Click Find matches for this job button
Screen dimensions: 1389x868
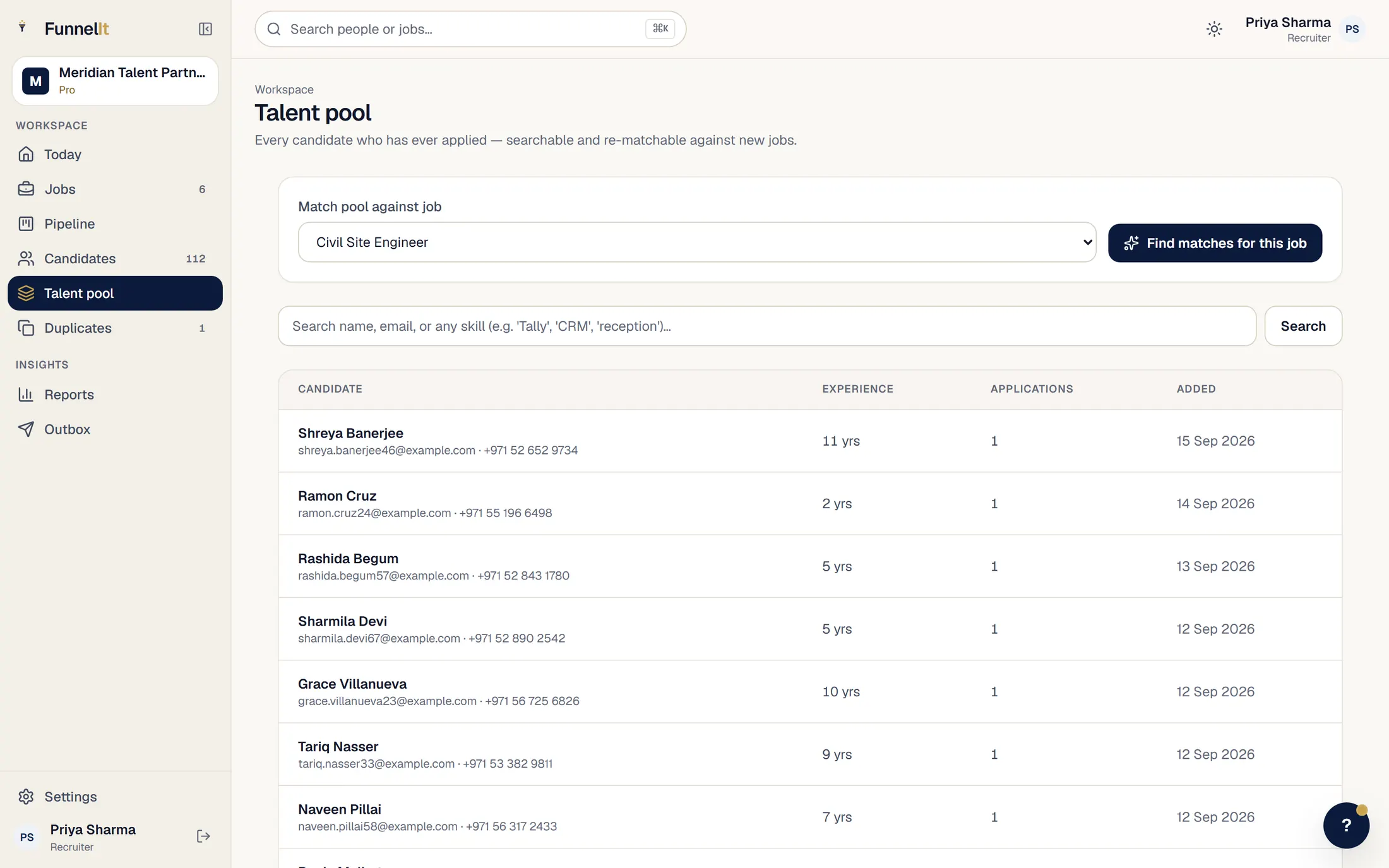click(1215, 243)
